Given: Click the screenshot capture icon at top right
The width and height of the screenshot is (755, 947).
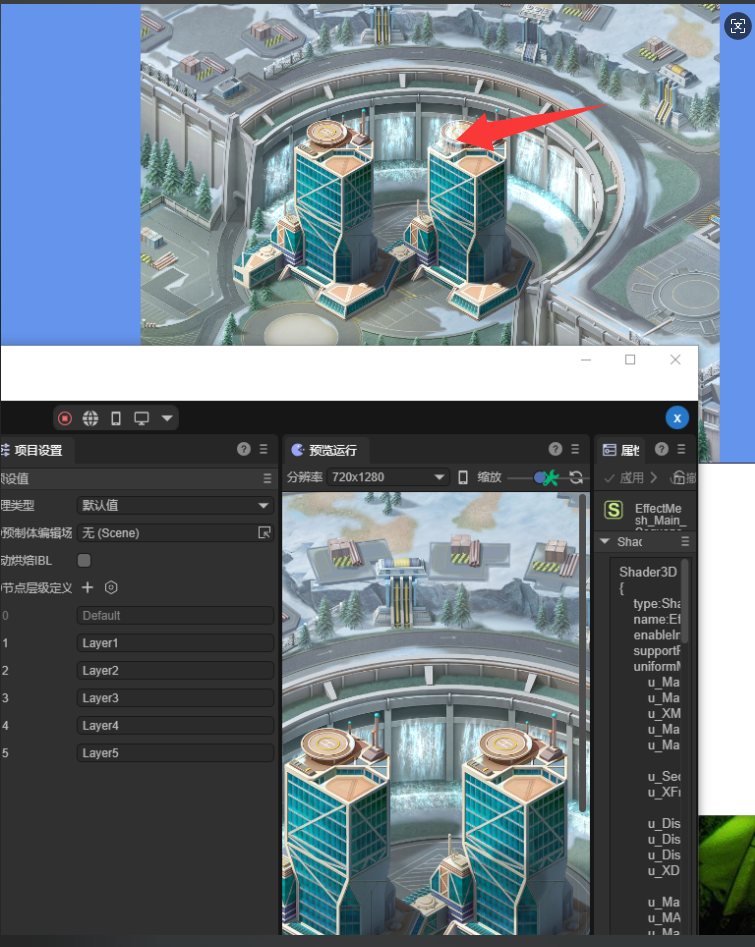Looking at the screenshot, I should click(x=736, y=27).
